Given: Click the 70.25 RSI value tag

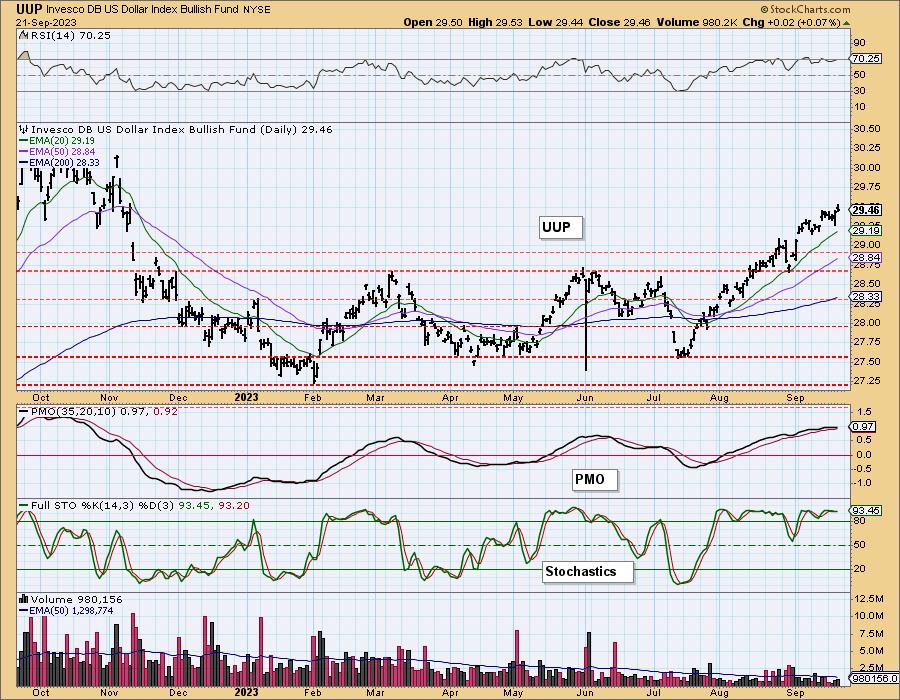Looking at the screenshot, I should (x=867, y=59).
